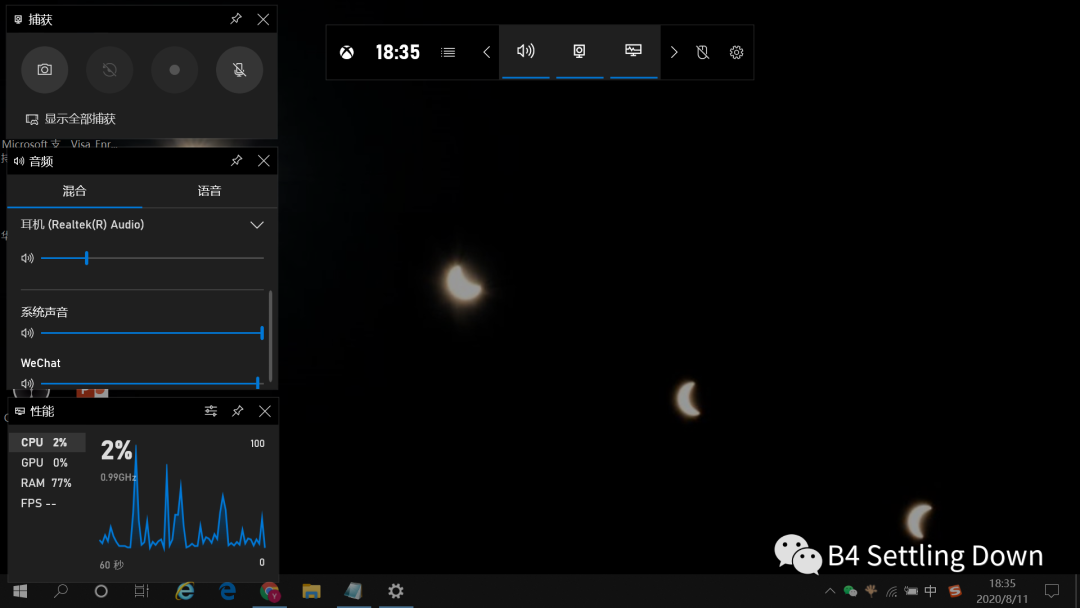Open File Explorer from taskbar
Viewport: 1080px width, 608px height.
click(x=311, y=591)
